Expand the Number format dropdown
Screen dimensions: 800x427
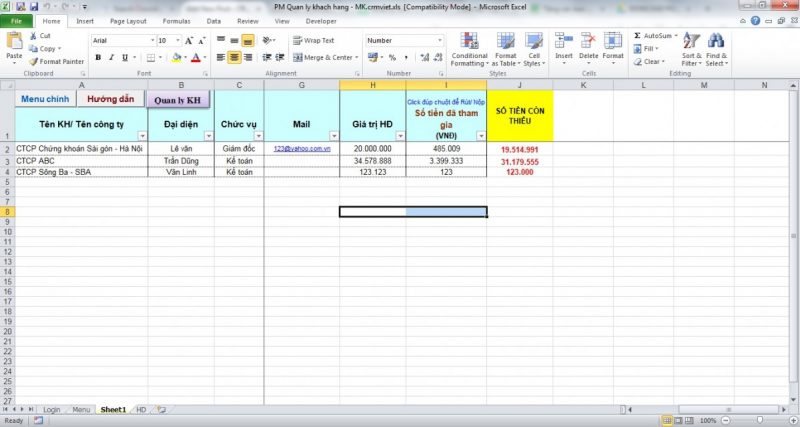pyautogui.click(x=439, y=40)
